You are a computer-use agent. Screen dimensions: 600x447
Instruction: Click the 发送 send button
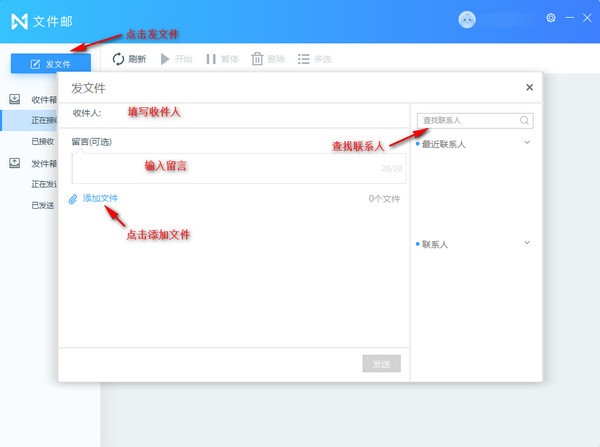click(x=381, y=364)
